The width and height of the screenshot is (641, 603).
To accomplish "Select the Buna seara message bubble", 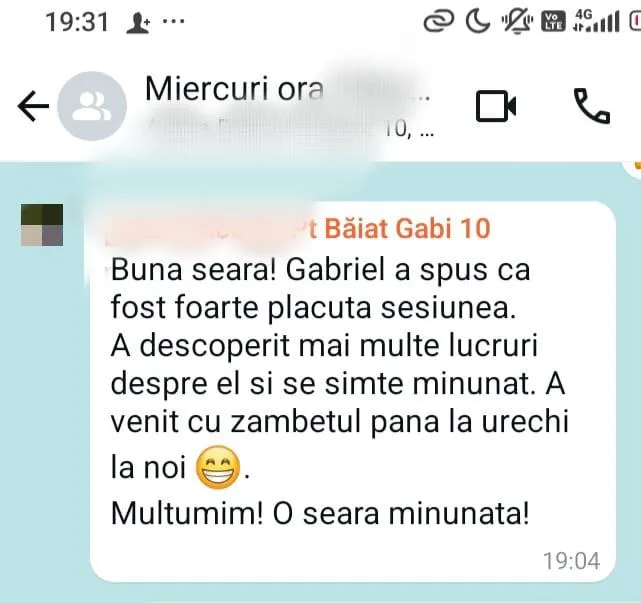I will tap(352, 392).
